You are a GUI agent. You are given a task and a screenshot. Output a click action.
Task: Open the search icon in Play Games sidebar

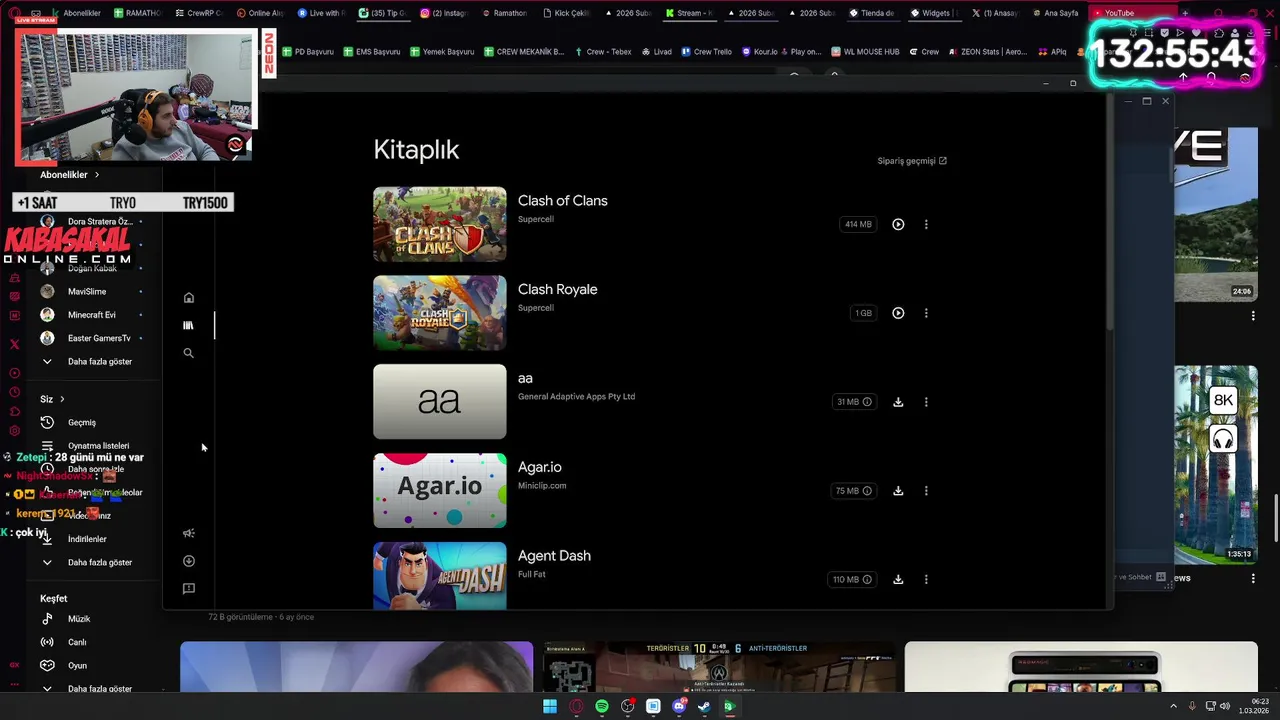[x=188, y=353]
